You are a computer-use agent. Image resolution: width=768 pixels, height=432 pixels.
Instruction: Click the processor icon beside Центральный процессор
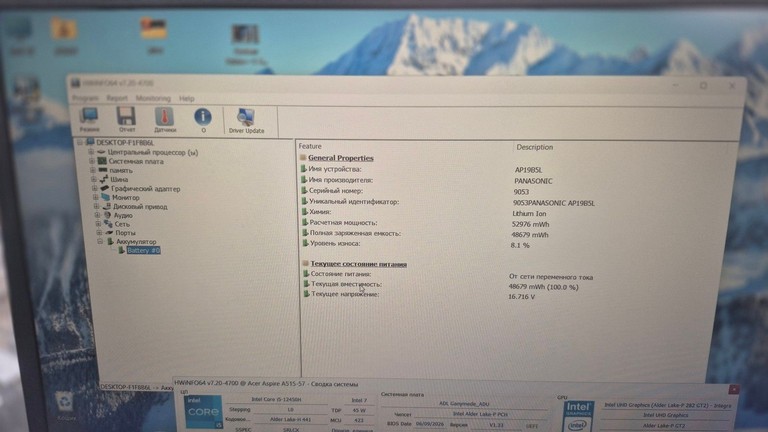[101, 152]
